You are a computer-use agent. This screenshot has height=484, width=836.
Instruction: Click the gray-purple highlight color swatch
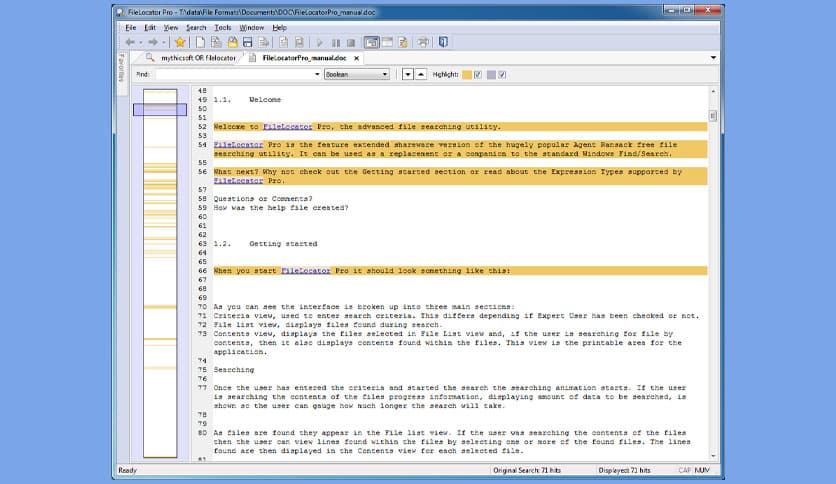[x=492, y=75]
